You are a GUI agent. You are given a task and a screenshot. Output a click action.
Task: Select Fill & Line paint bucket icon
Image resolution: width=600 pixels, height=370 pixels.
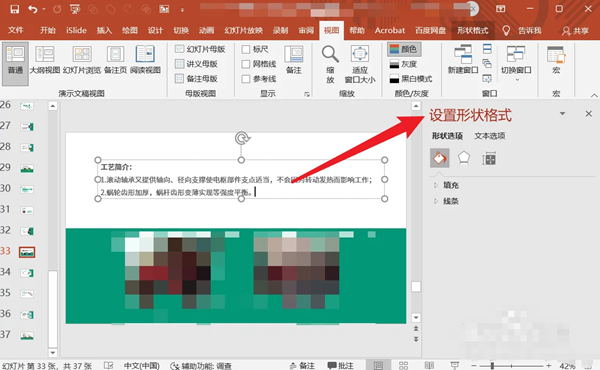pos(440,158)
